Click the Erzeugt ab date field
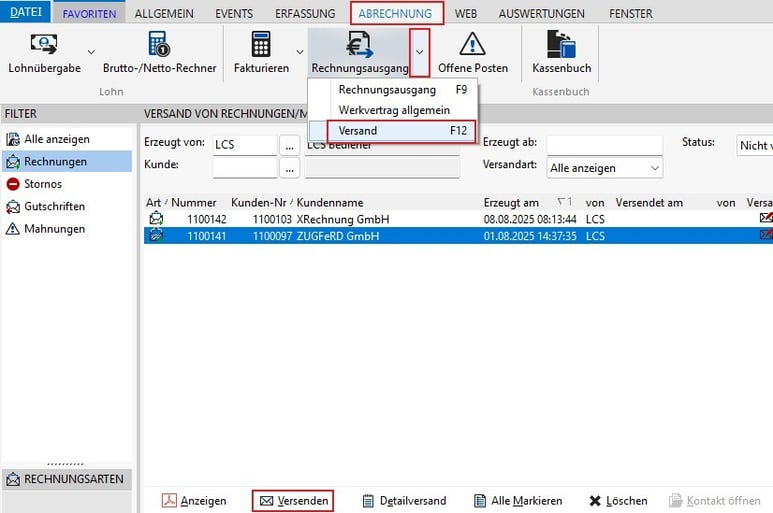Viewport: 773px width, 513px height. [605, 145]
